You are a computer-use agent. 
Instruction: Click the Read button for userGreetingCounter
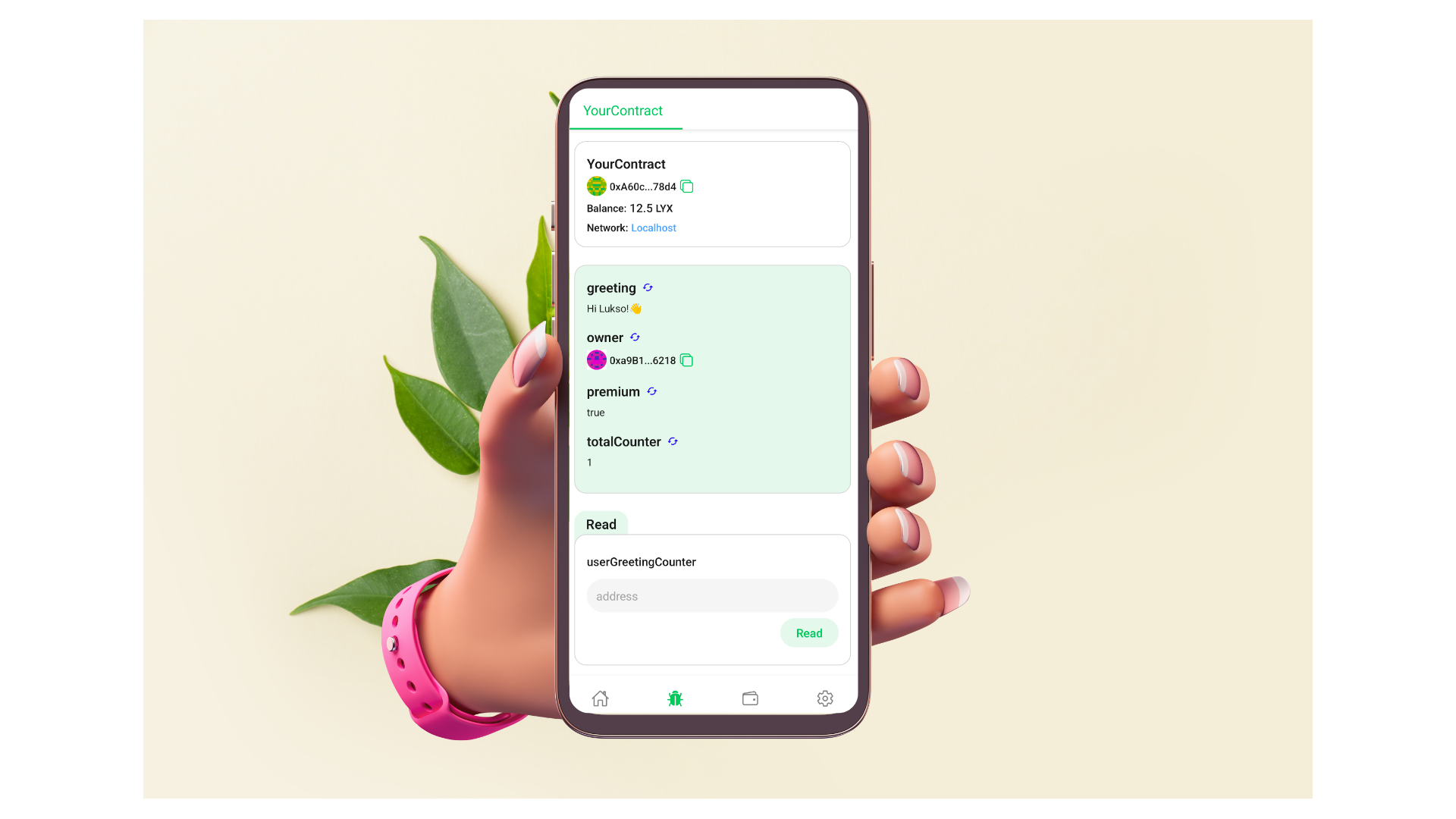pyautogui.click(x=808, y=633)
